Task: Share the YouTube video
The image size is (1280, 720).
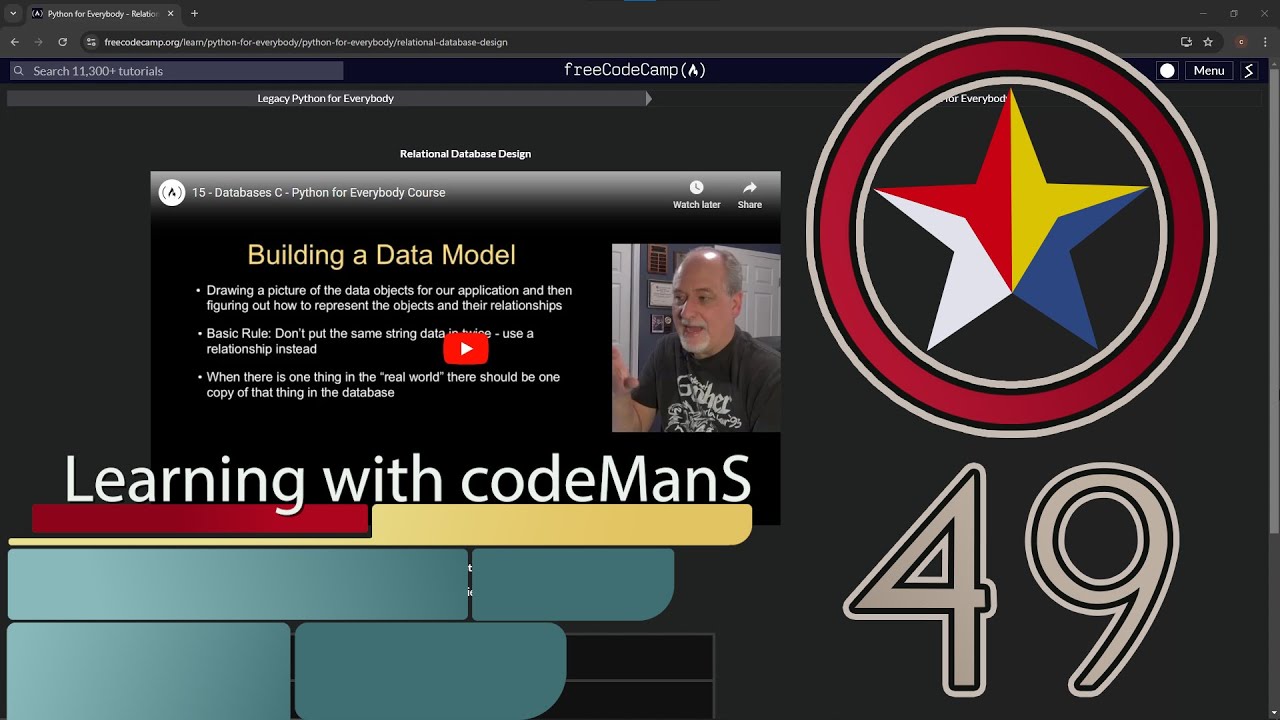Action: [x=749, y=194]
